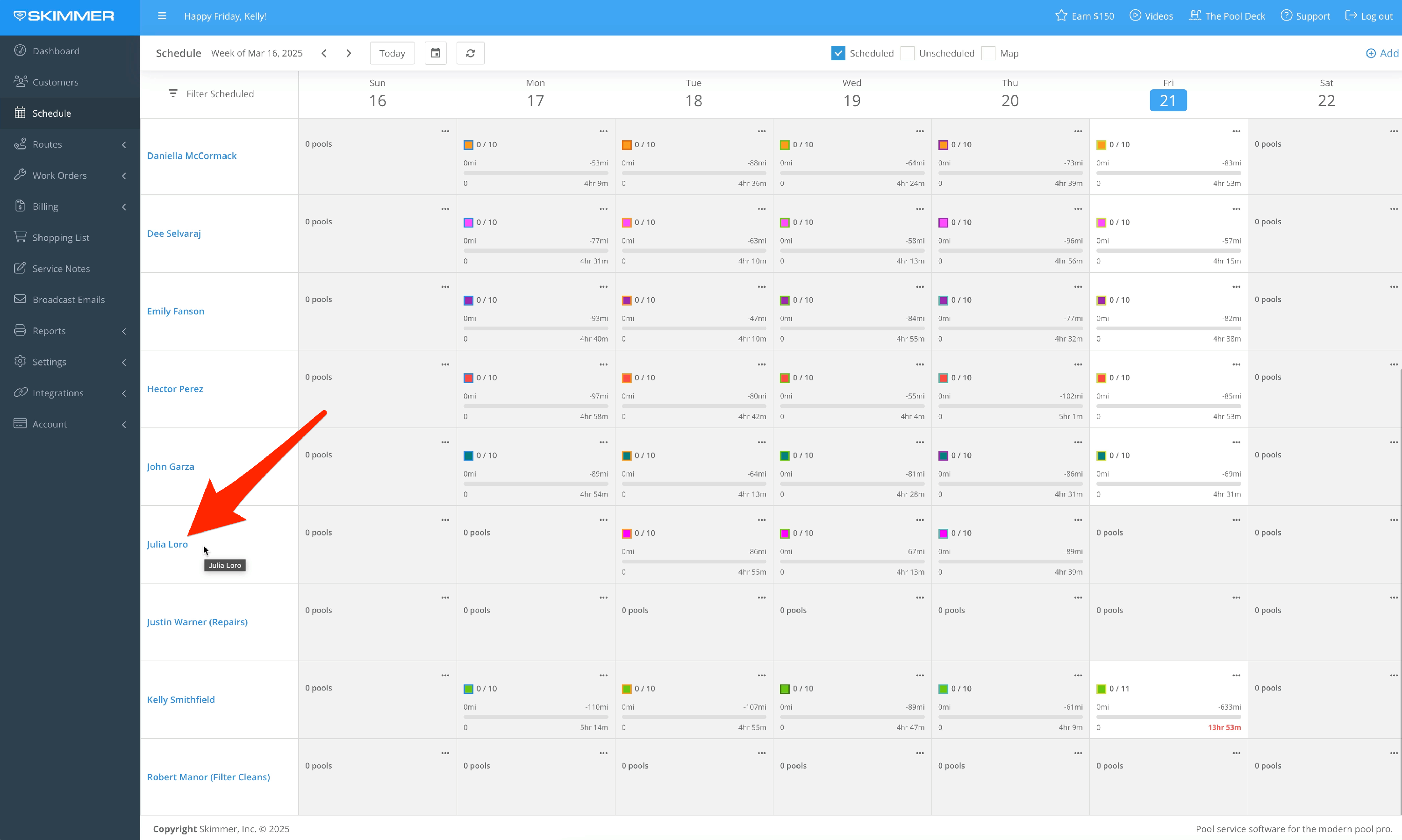
Task: Click Daniella McCormack's Monday orange color swatch
Action: [x=468, y=145]
